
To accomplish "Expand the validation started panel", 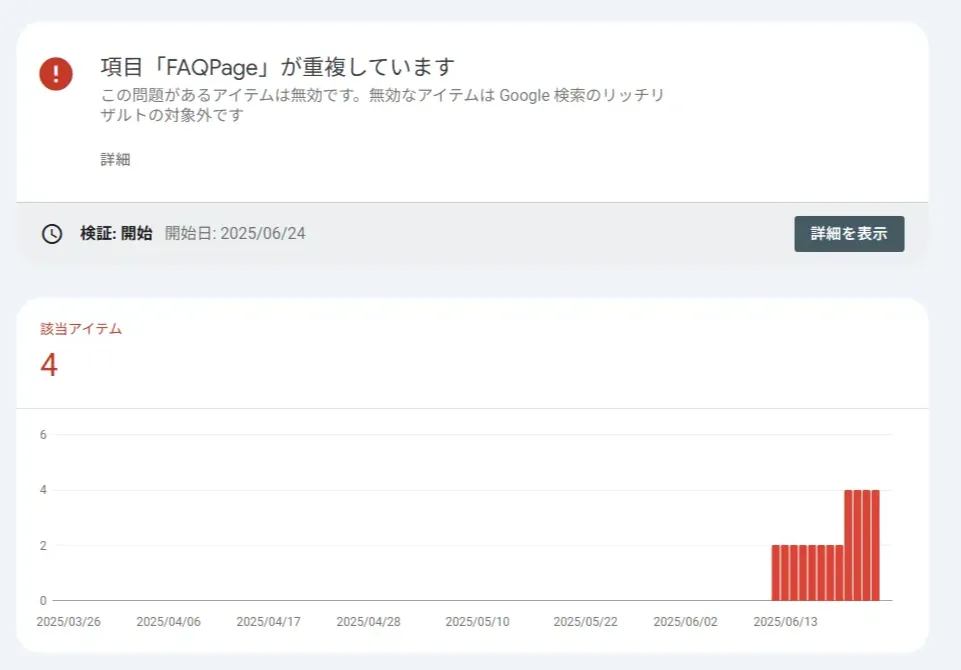I will coord(848,233).
